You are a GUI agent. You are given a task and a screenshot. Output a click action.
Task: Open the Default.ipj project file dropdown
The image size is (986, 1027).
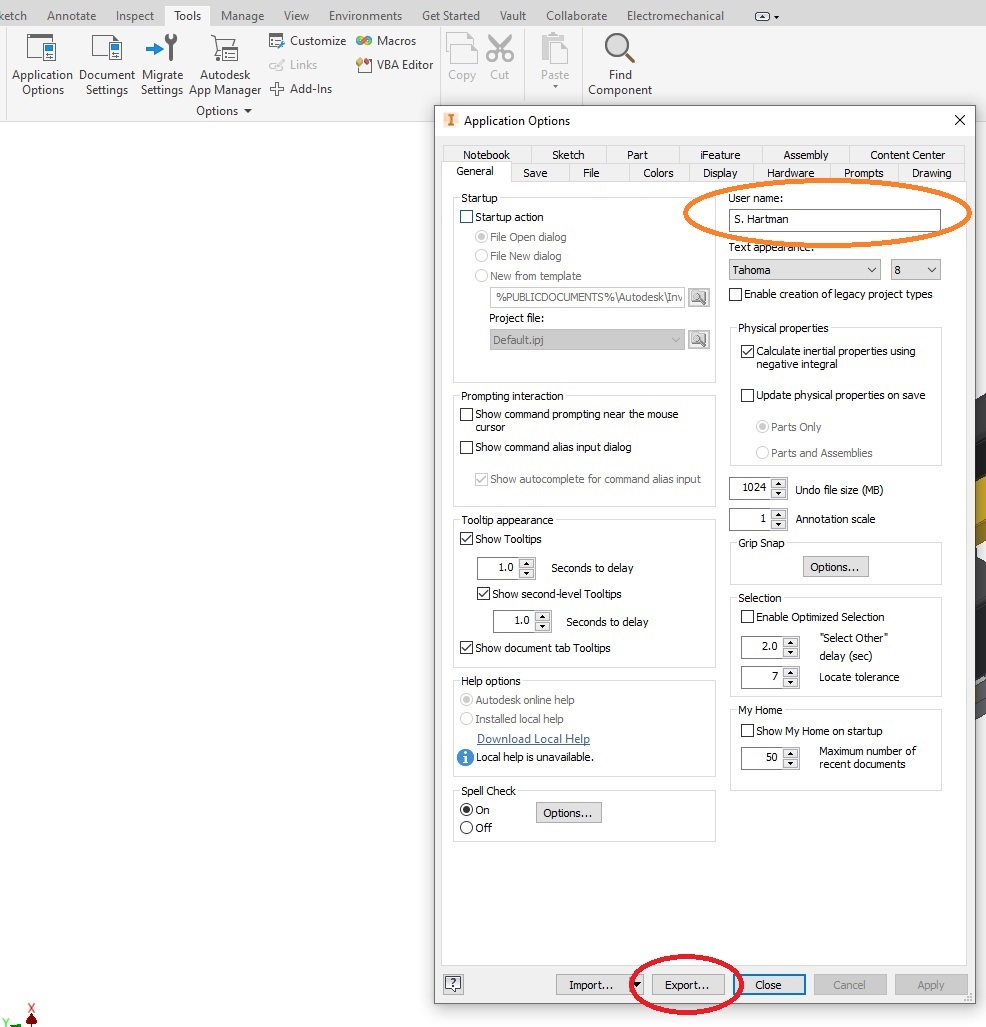(x=586, y=340)
